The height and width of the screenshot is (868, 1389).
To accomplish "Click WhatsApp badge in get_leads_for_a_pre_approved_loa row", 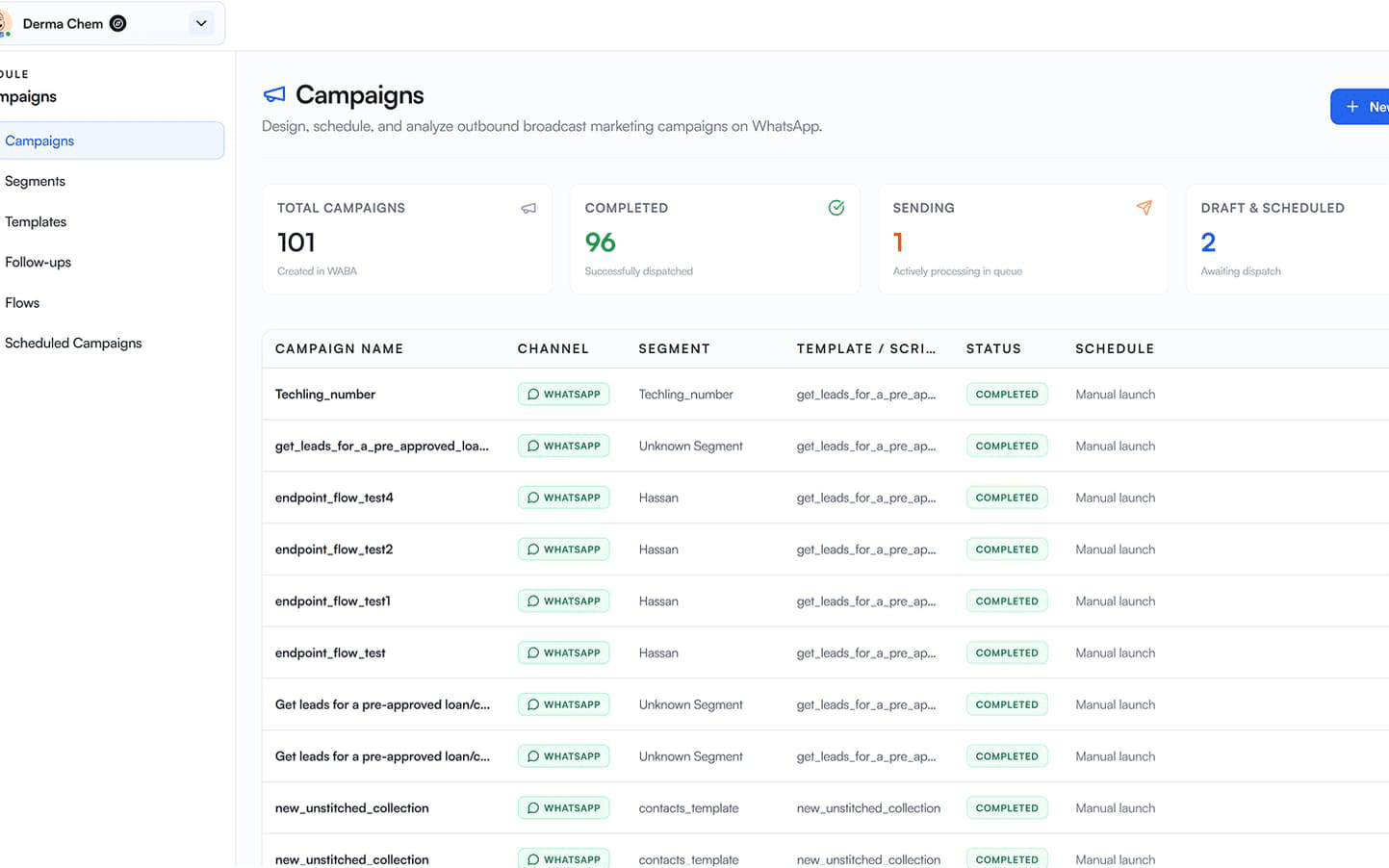I will click(x=563, y=446).
